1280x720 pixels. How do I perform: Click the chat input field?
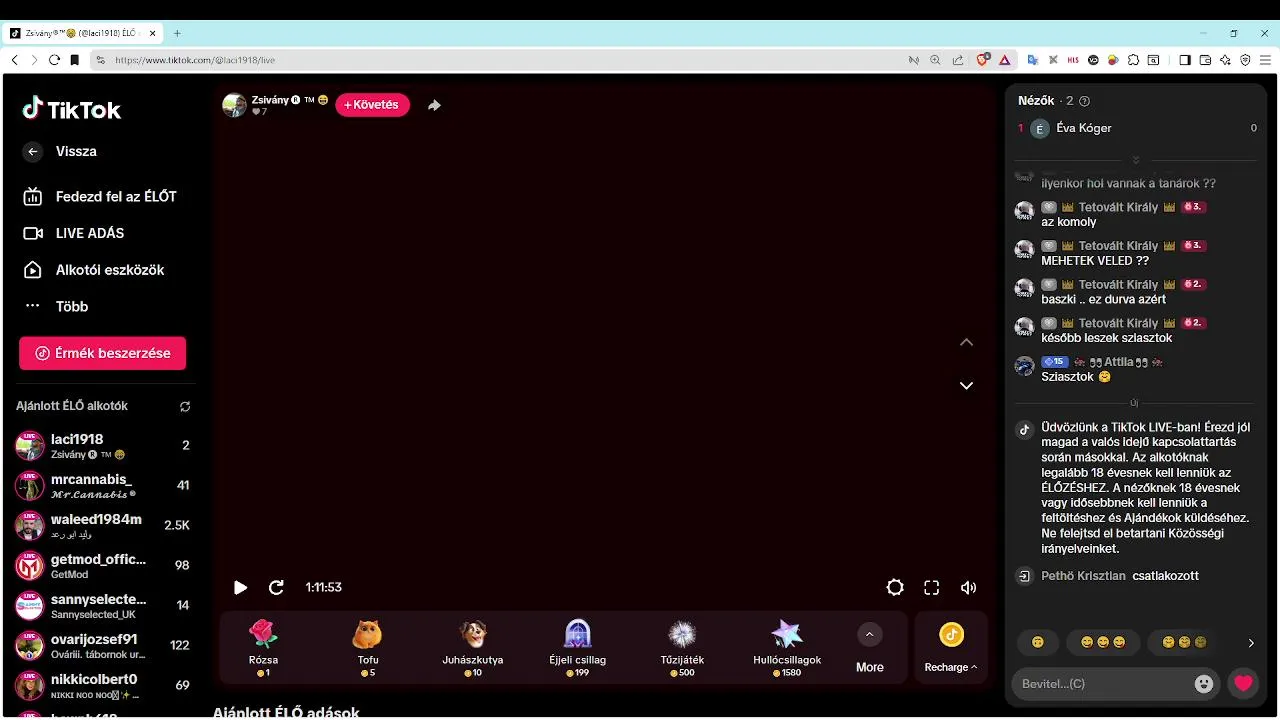(x=1102, y=684)
